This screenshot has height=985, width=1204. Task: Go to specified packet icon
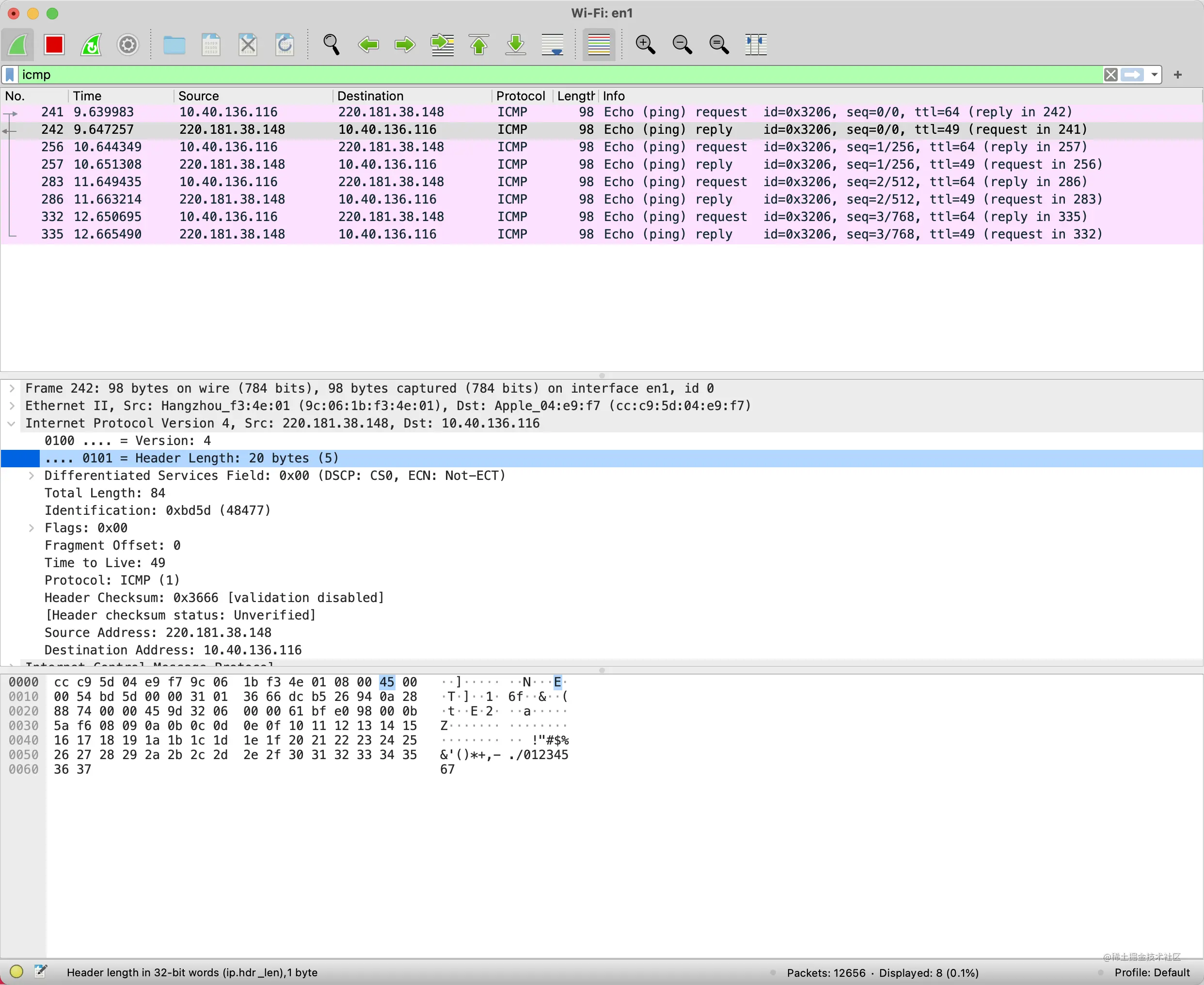(443, 45)
